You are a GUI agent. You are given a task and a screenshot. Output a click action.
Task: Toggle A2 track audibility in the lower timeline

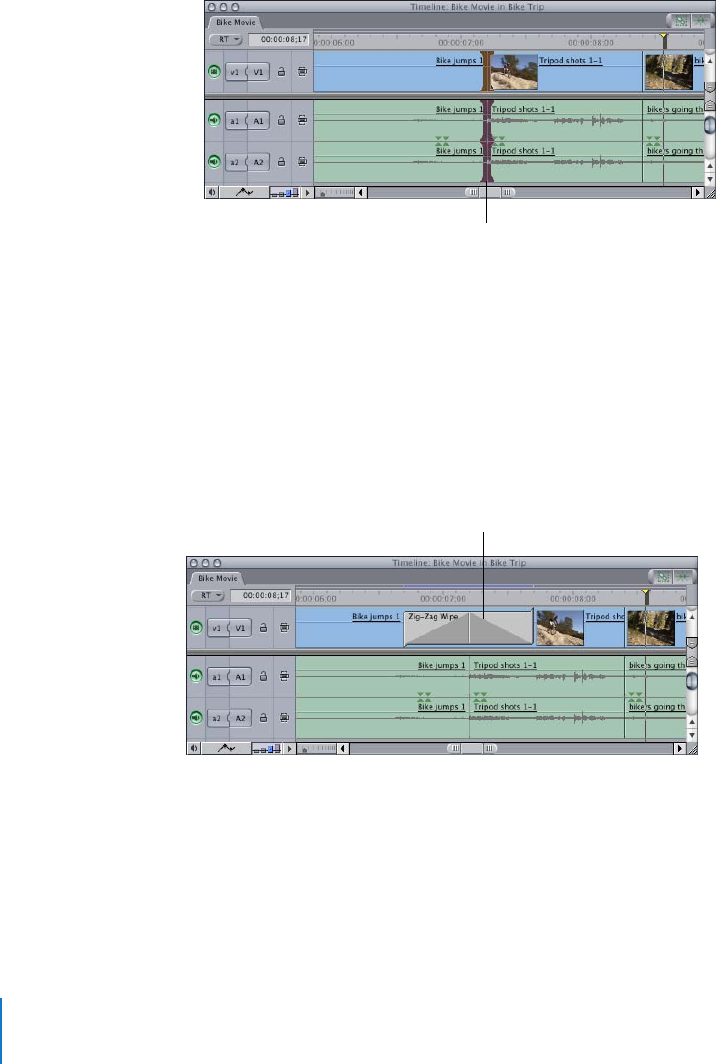tap(195, 717)
